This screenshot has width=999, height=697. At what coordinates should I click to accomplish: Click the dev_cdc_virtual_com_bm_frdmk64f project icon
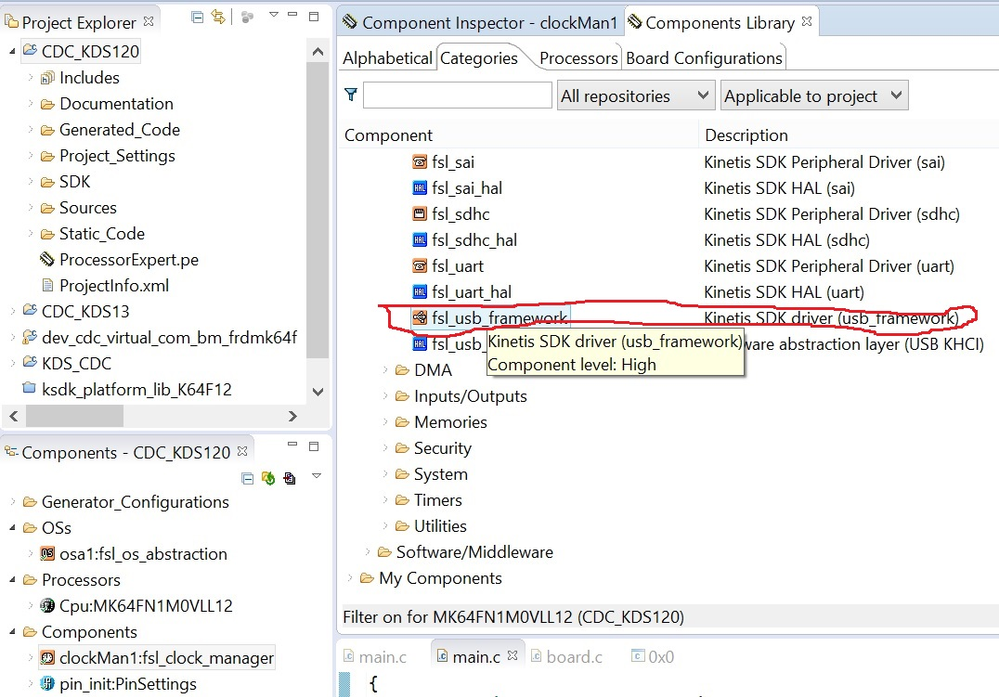[29, 336]
